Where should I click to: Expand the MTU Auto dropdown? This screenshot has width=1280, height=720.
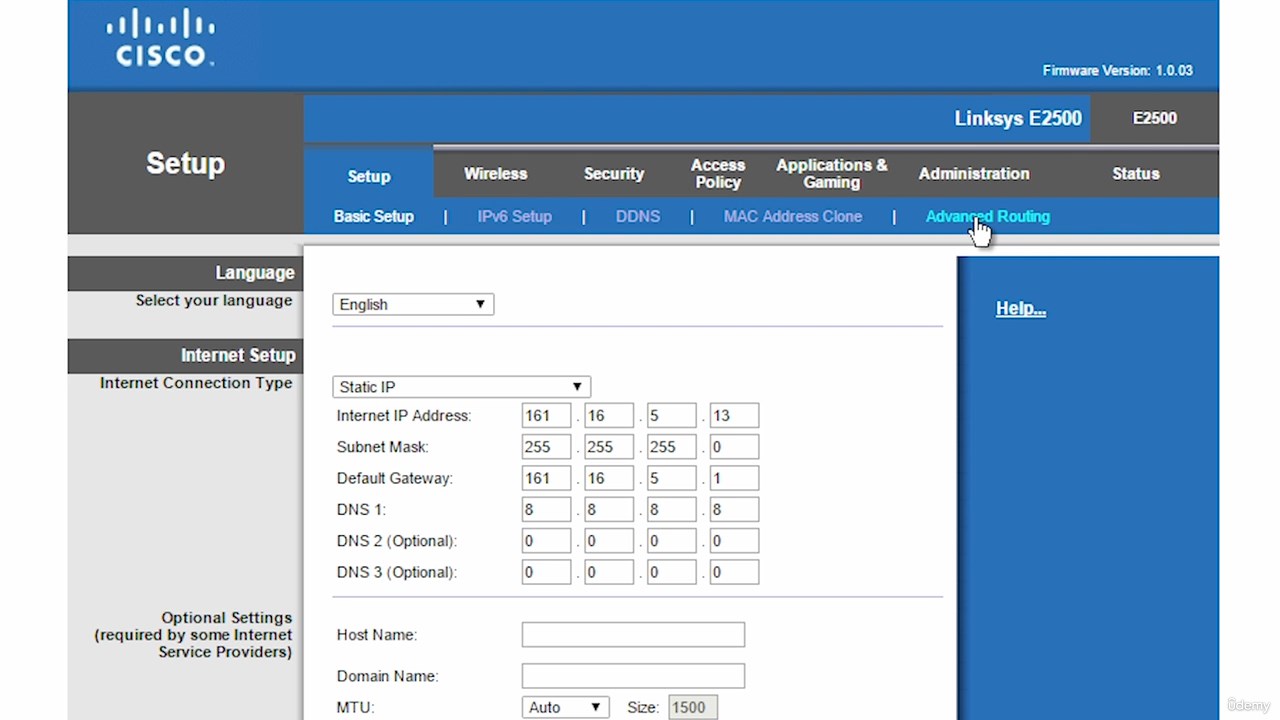pyautogui.click(x=565, y=707)
